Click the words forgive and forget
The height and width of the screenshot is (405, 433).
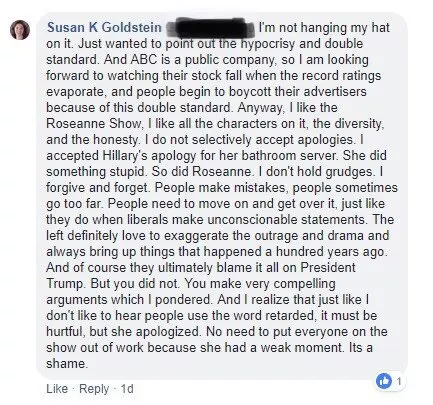tap(97, 188)
